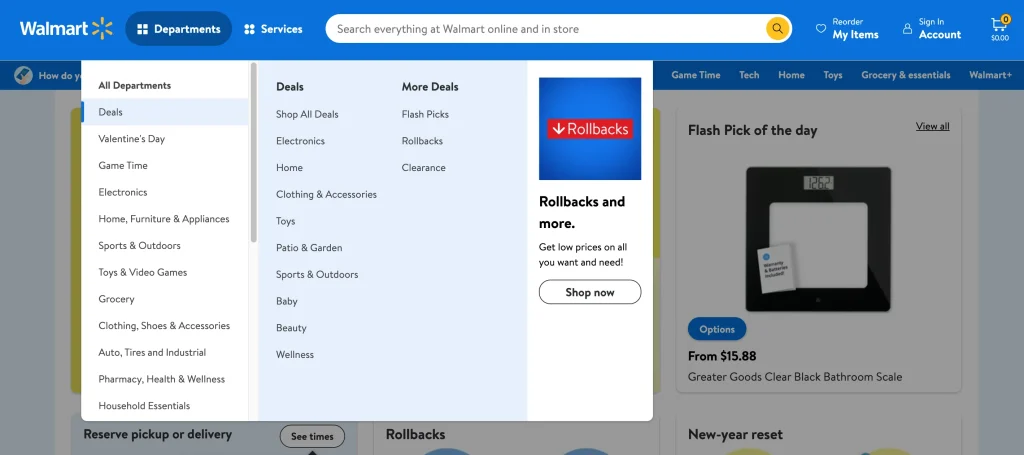1024x455 pixels.
Task: Click Shop All Deals link
Action: pyautogui.click(x=307, y=114)
